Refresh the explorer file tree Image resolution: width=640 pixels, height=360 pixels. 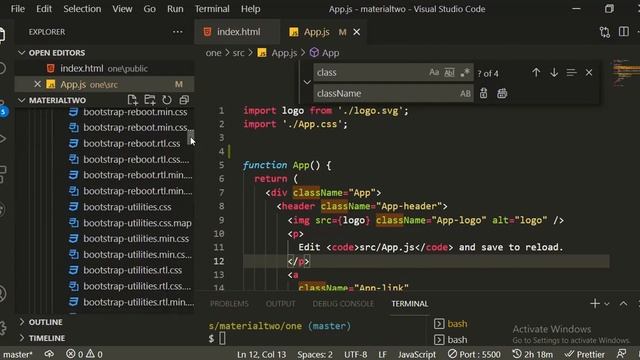[167, 100]
